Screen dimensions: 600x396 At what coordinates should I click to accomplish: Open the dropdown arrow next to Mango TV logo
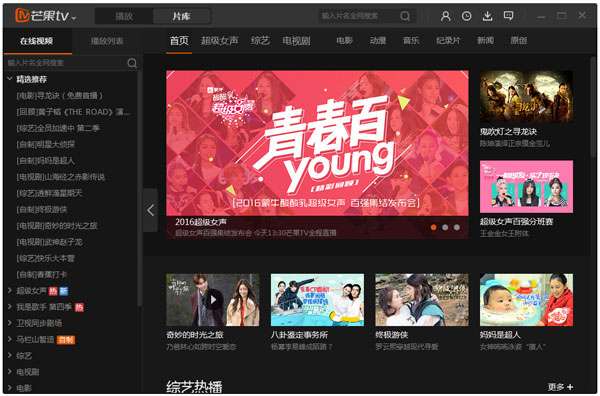coord(74,18)
